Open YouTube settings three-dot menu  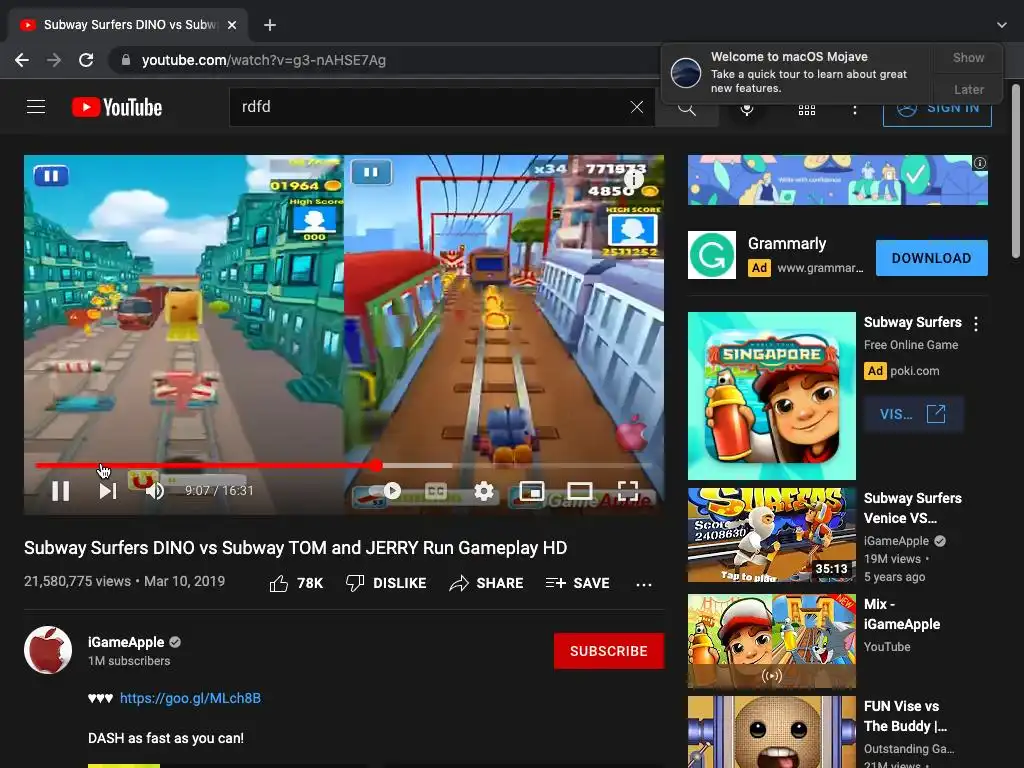click(x=855, y=110)
